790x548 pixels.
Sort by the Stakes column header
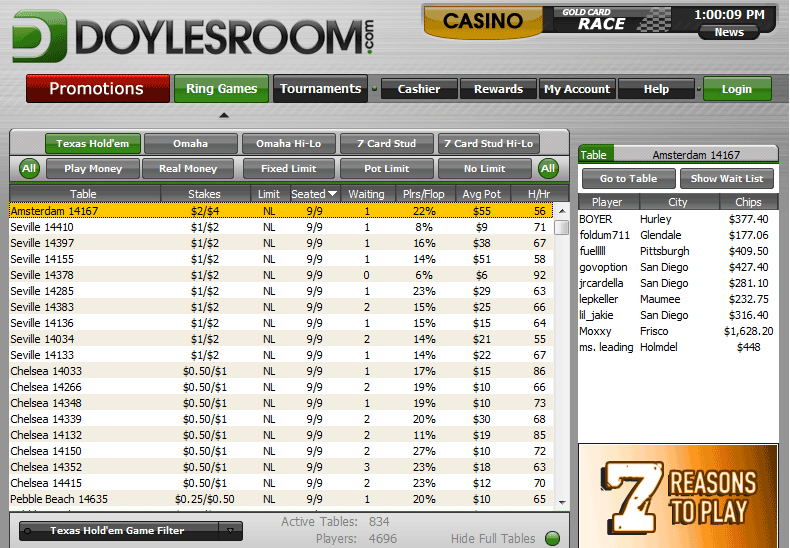(x=205, y=194)
